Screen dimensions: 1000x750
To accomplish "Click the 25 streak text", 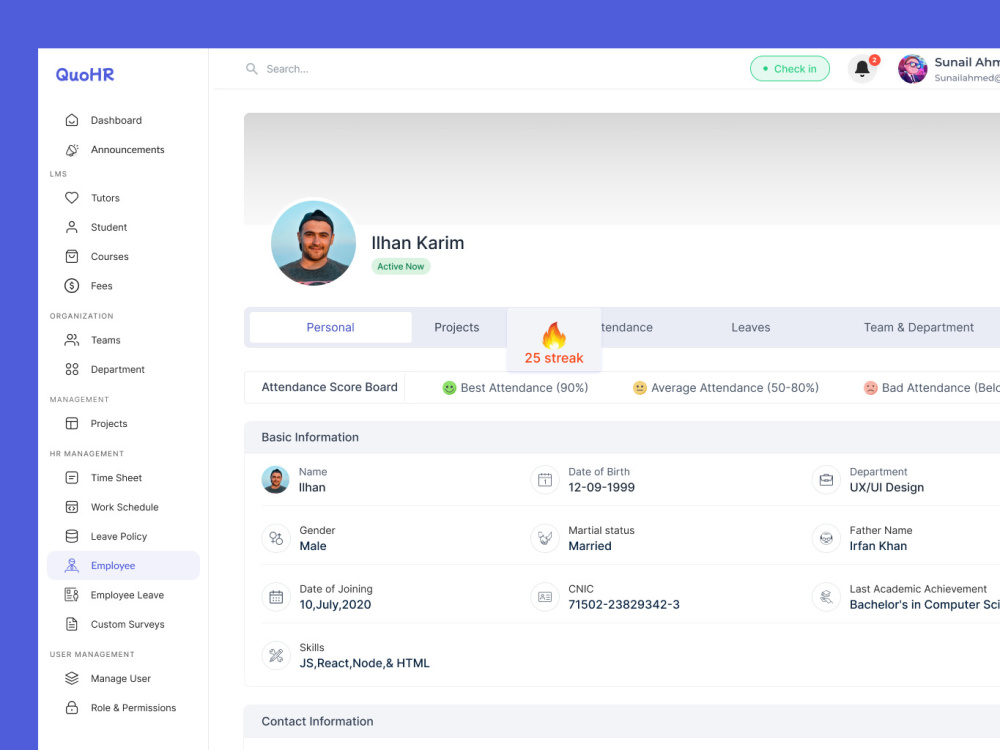I will point(554,358).
